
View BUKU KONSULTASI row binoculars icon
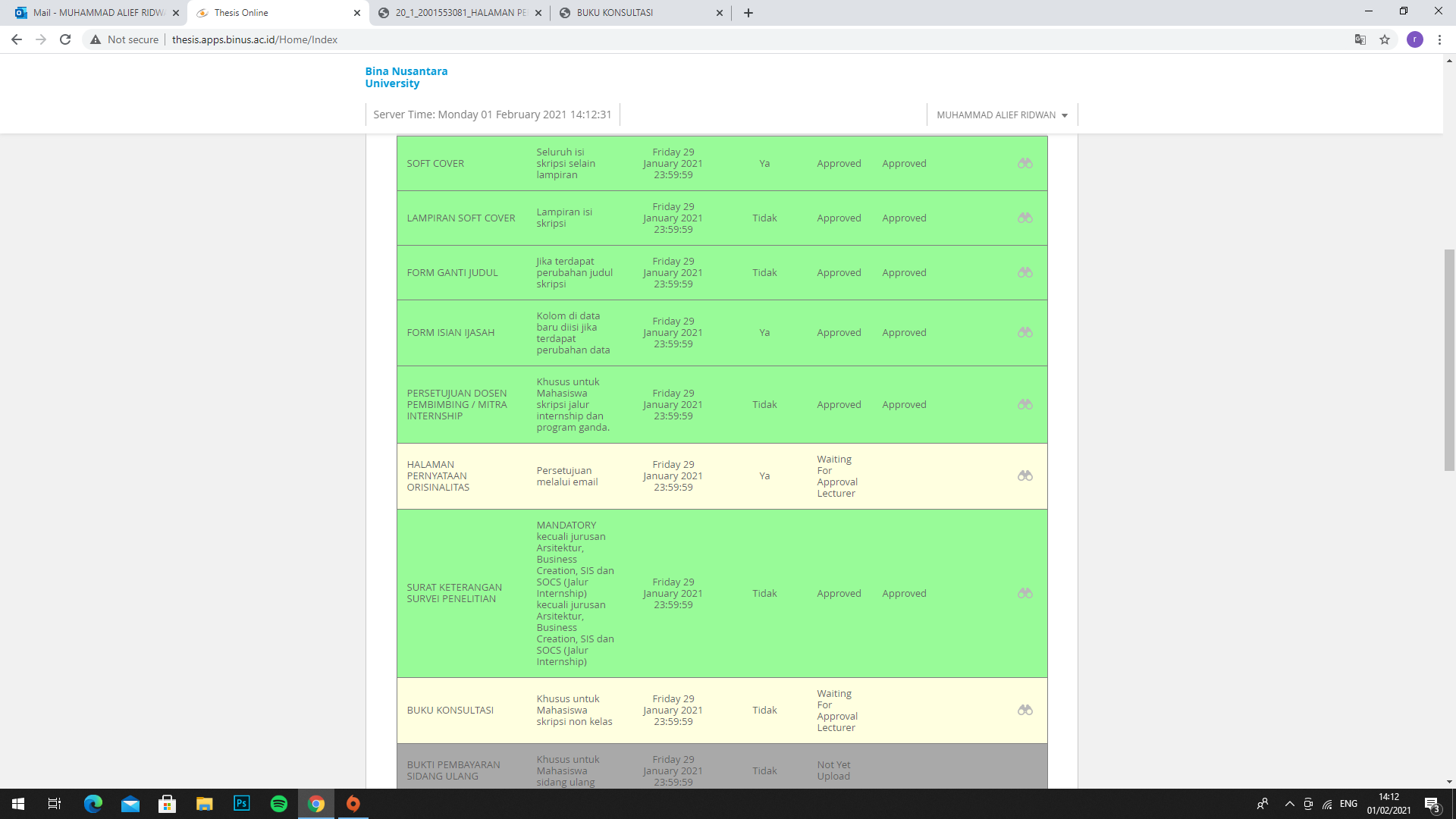(1025, 710)
